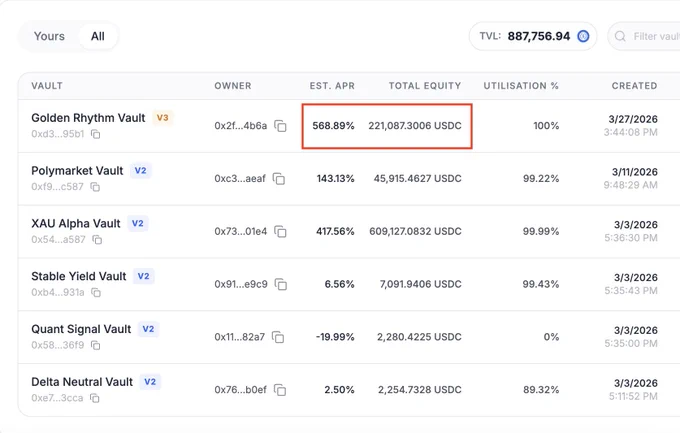
Task: Copy owner address 0x2f...4b6a
Action: [x=281, y=126]
